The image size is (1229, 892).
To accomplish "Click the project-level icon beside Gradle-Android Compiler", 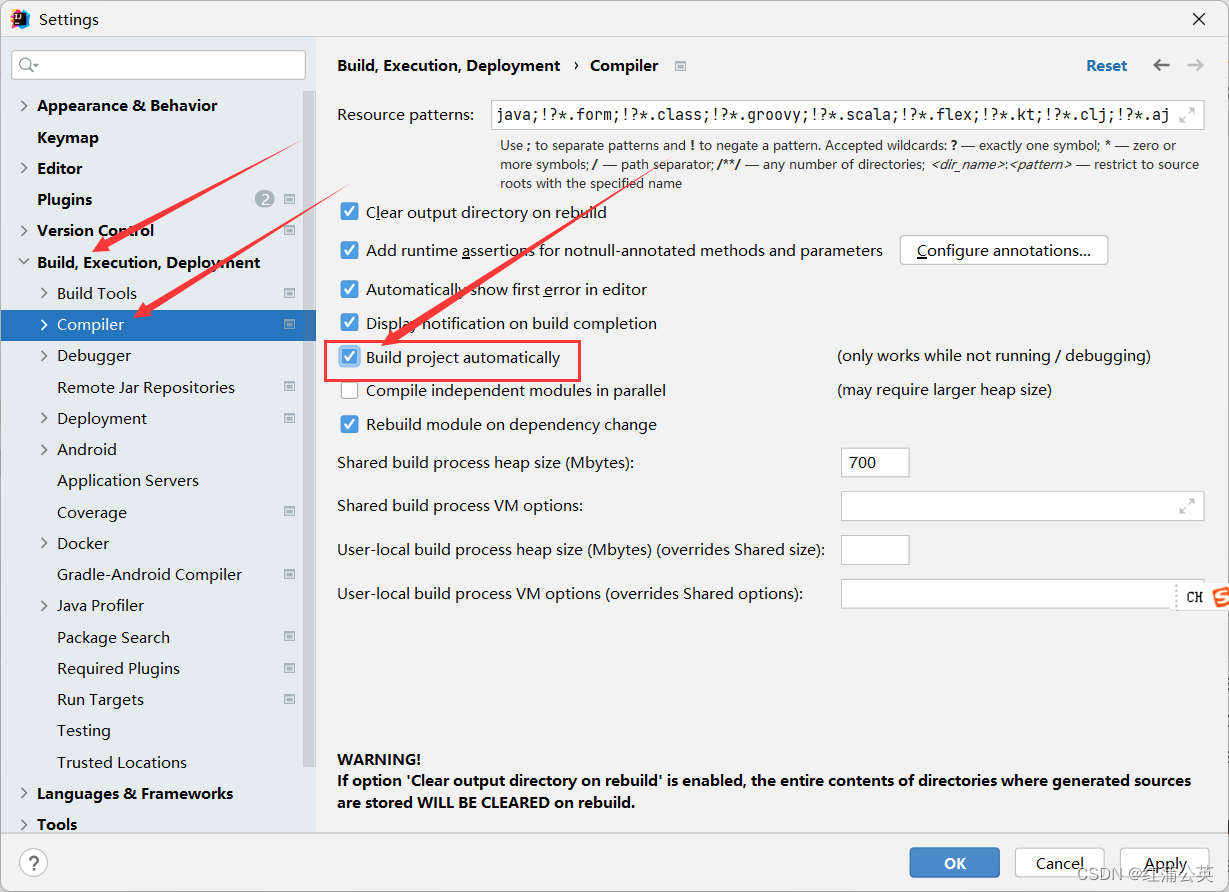I will coord(289,574).
